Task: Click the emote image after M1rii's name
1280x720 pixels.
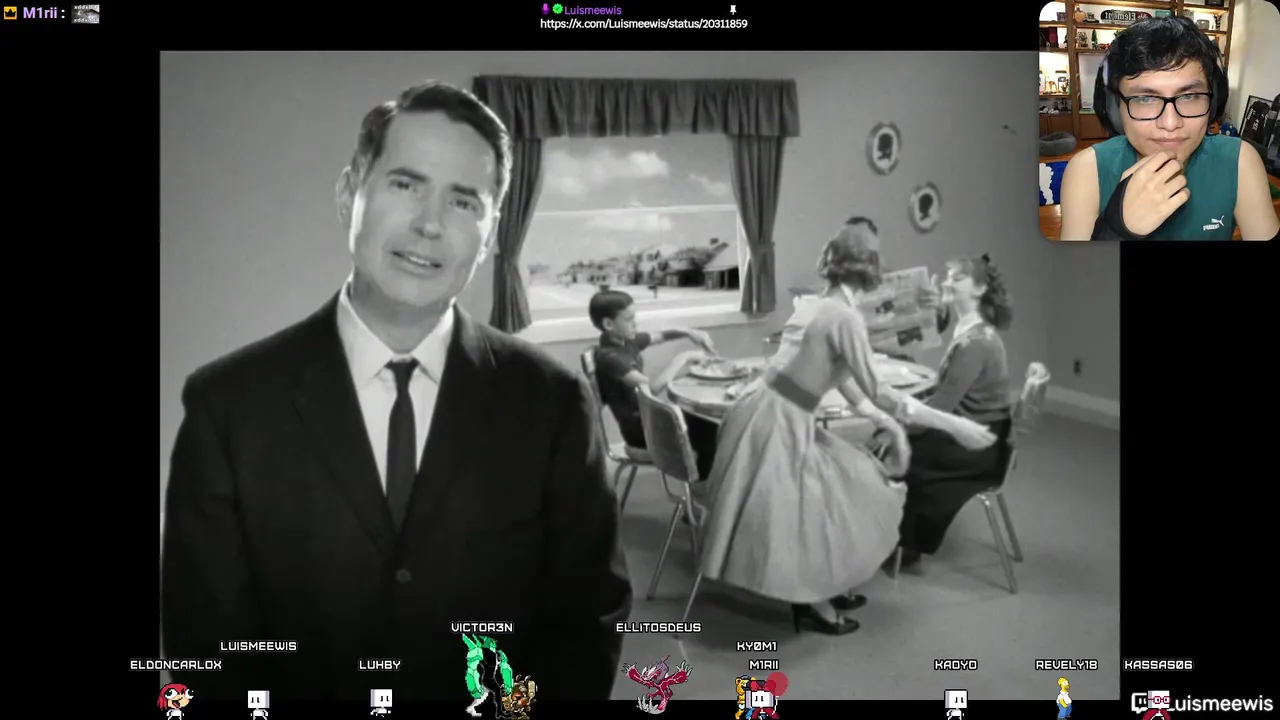Action: coord(85,13)
